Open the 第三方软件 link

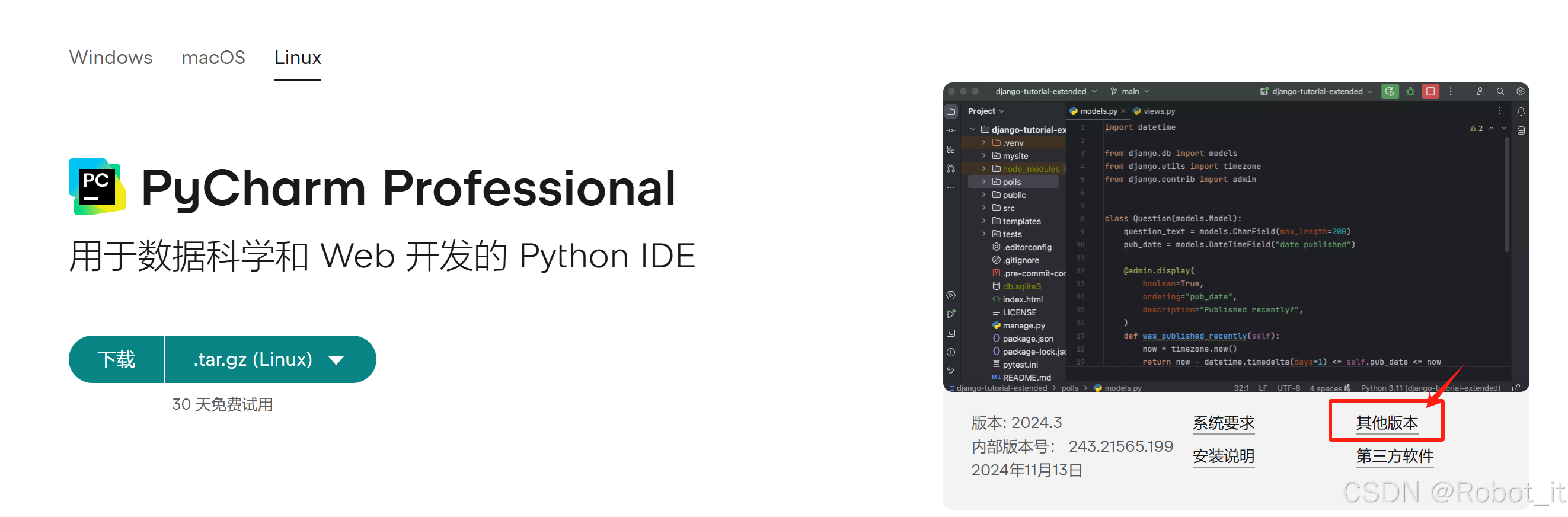pos(1394,456)
